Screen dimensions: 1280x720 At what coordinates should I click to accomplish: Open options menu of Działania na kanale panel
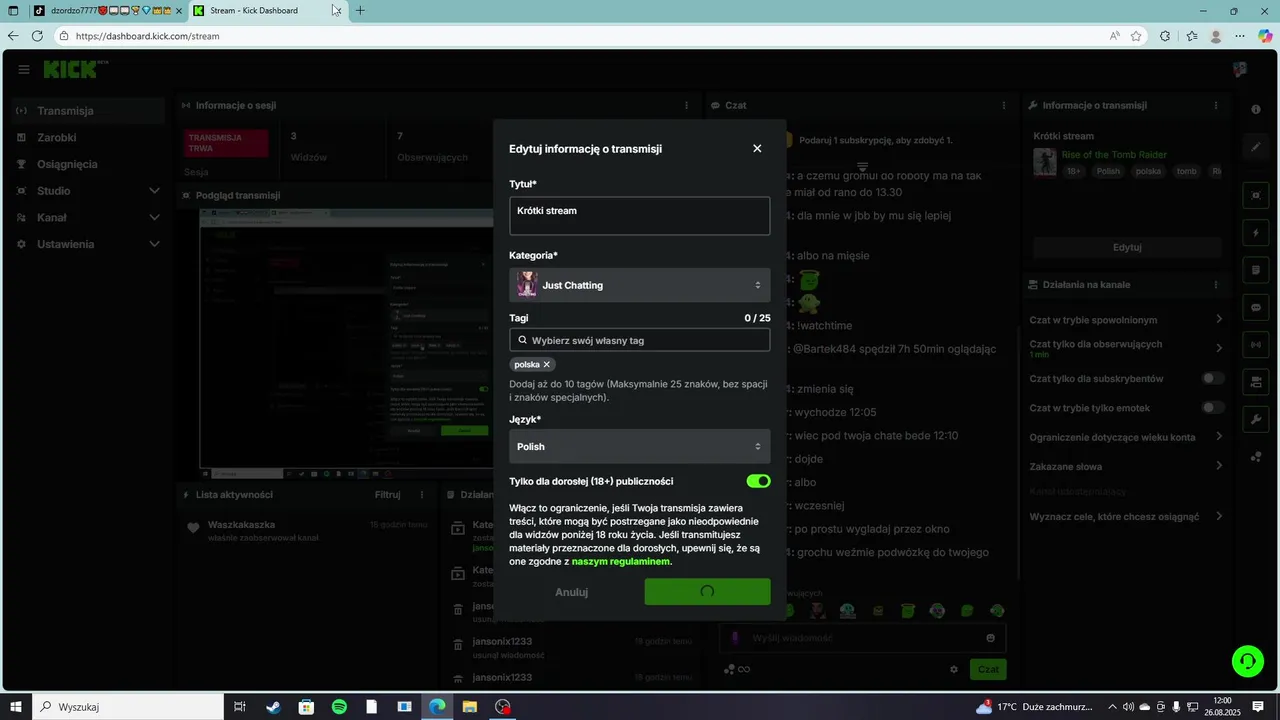[1216, 285]
